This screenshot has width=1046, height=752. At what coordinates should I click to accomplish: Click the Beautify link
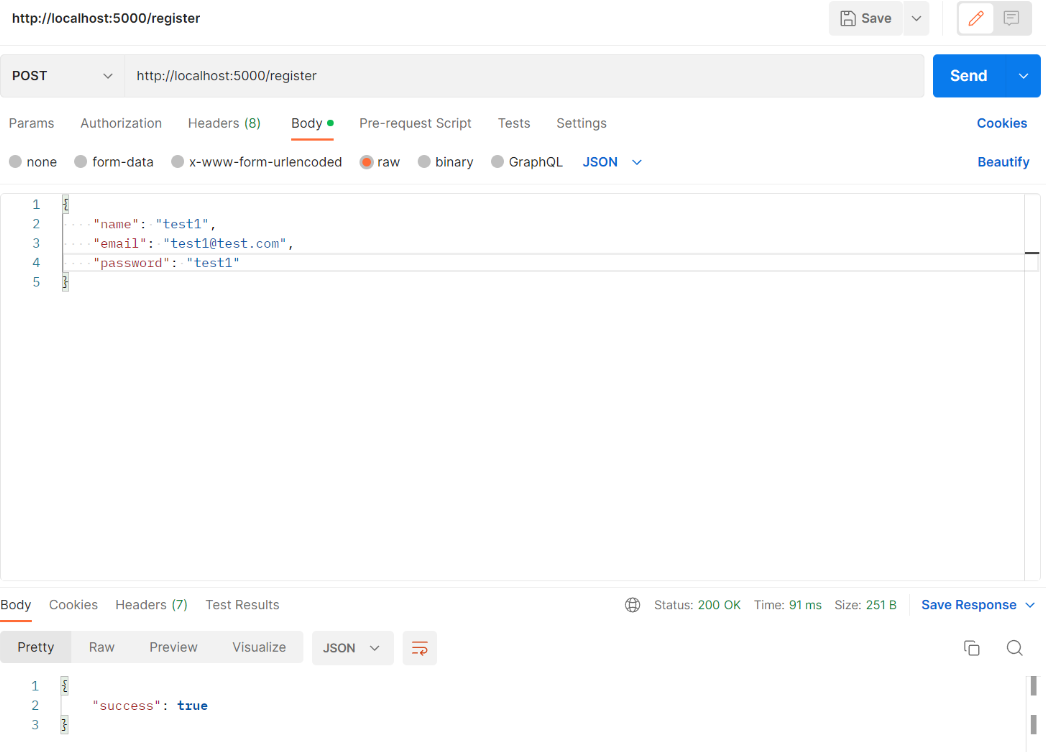pos(1003,162)
